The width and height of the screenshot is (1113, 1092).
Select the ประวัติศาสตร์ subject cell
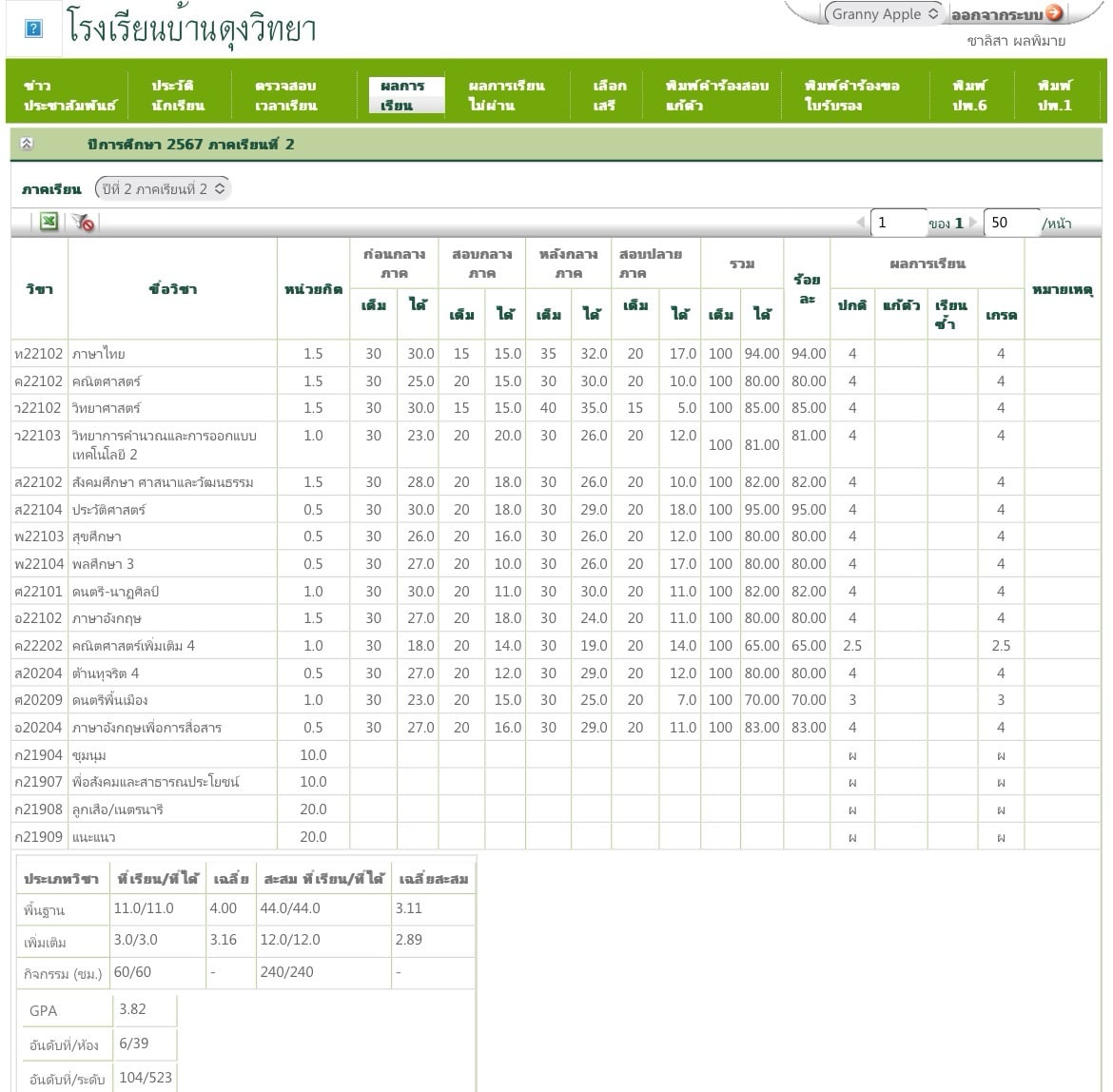pyautogui.click(x=172, y=510)
